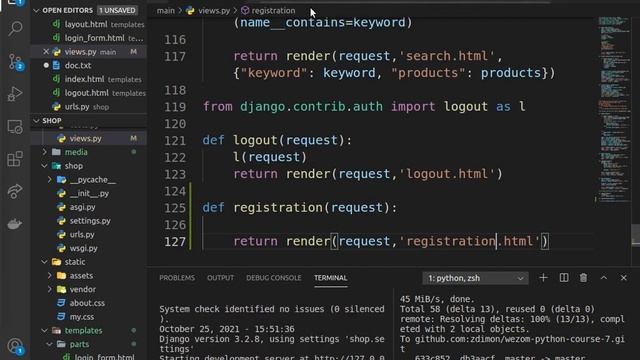Screen dimensions: 640x360
Task: Open __init__.py in shop folder
Action: (x=89, y=193)
